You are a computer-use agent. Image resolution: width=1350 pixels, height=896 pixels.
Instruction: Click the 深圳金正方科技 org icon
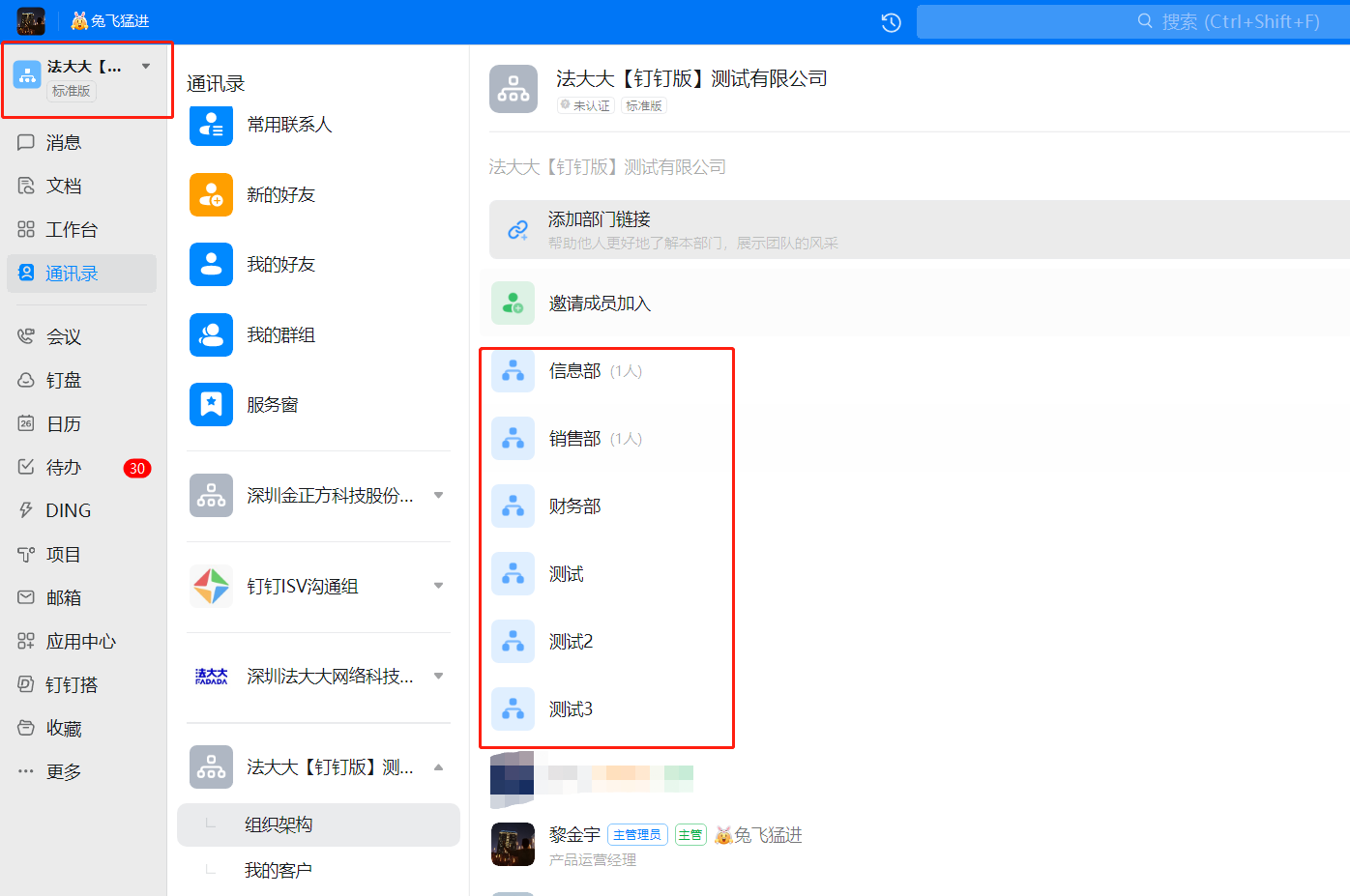[211, 495]
